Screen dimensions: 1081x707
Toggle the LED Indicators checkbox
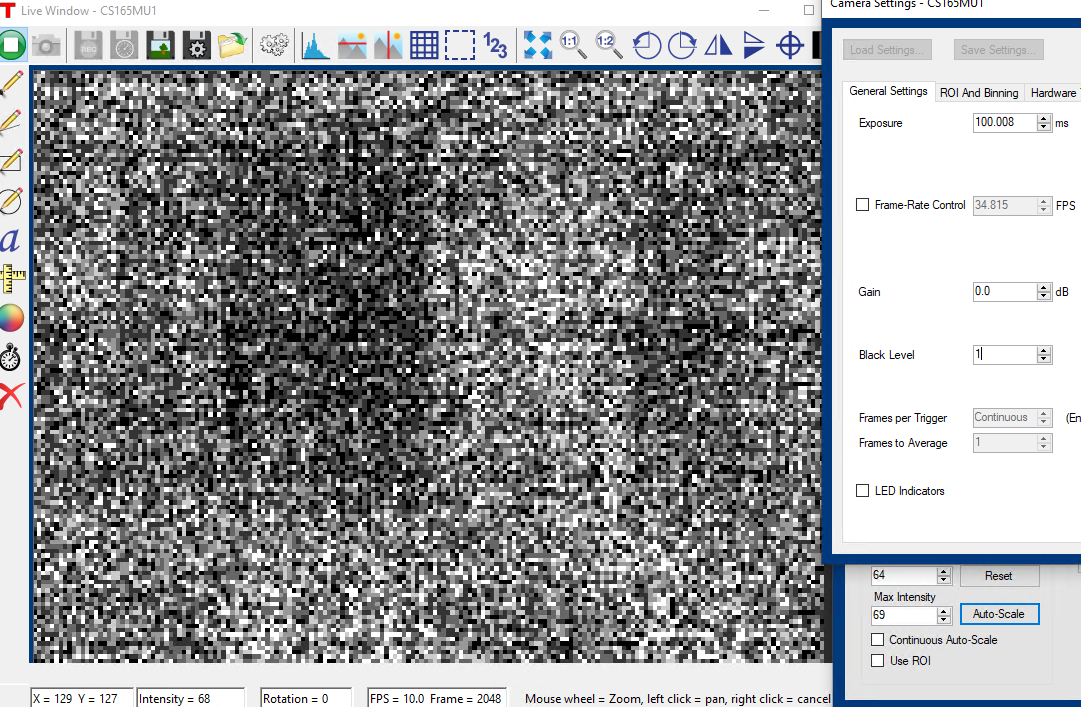(863, 491)
